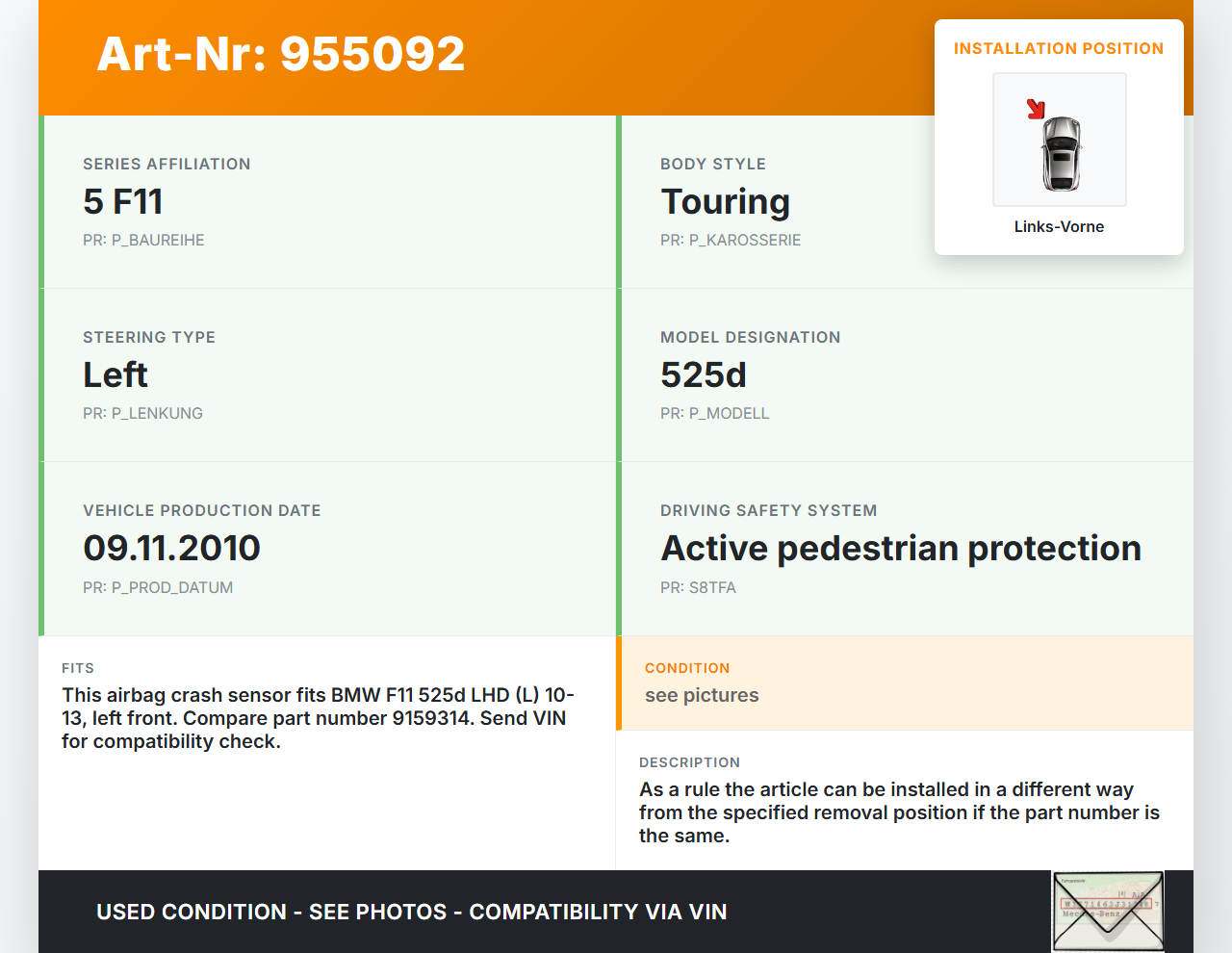Select the Touring body style value

point(725,201)
